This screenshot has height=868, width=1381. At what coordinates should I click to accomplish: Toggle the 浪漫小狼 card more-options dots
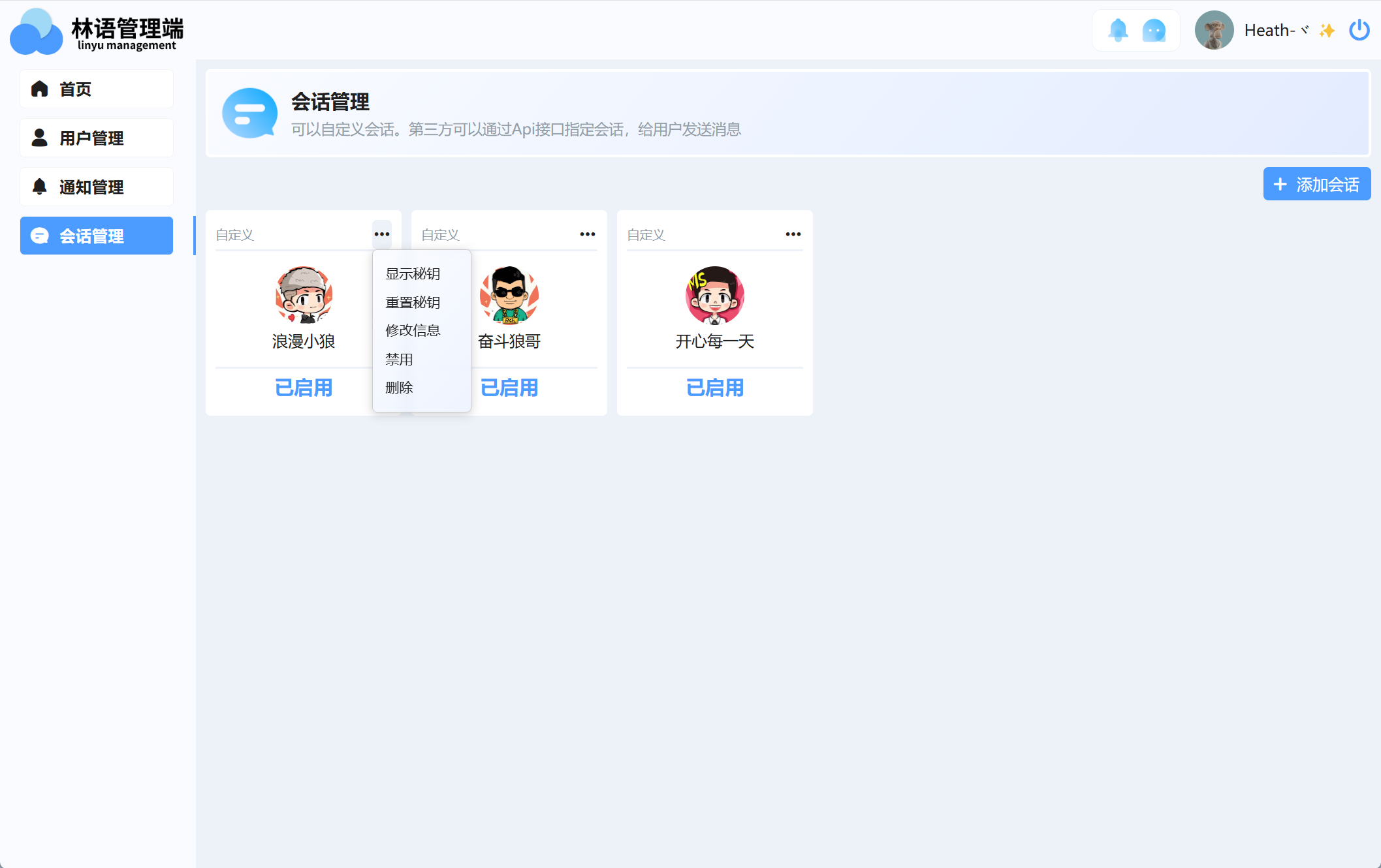point(382,234)
